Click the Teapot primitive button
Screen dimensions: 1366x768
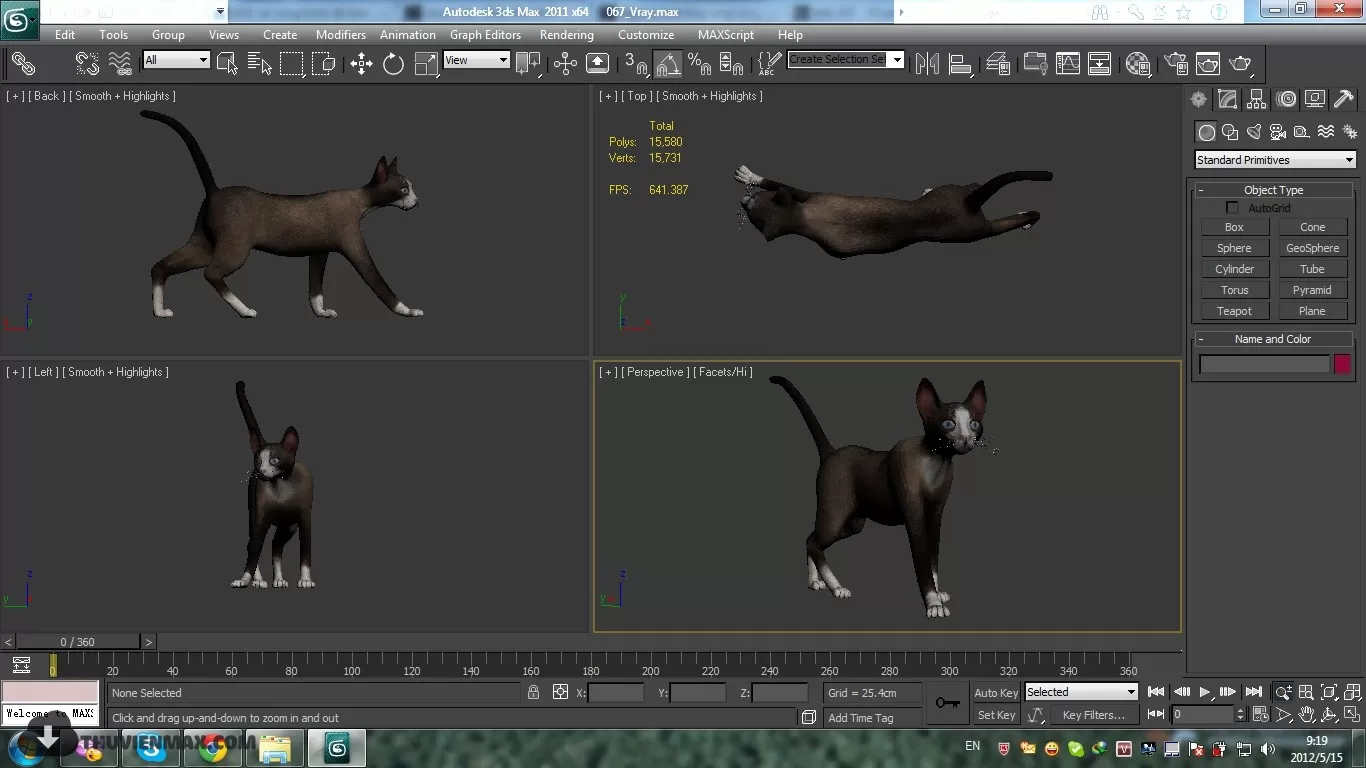point(1234,311)
